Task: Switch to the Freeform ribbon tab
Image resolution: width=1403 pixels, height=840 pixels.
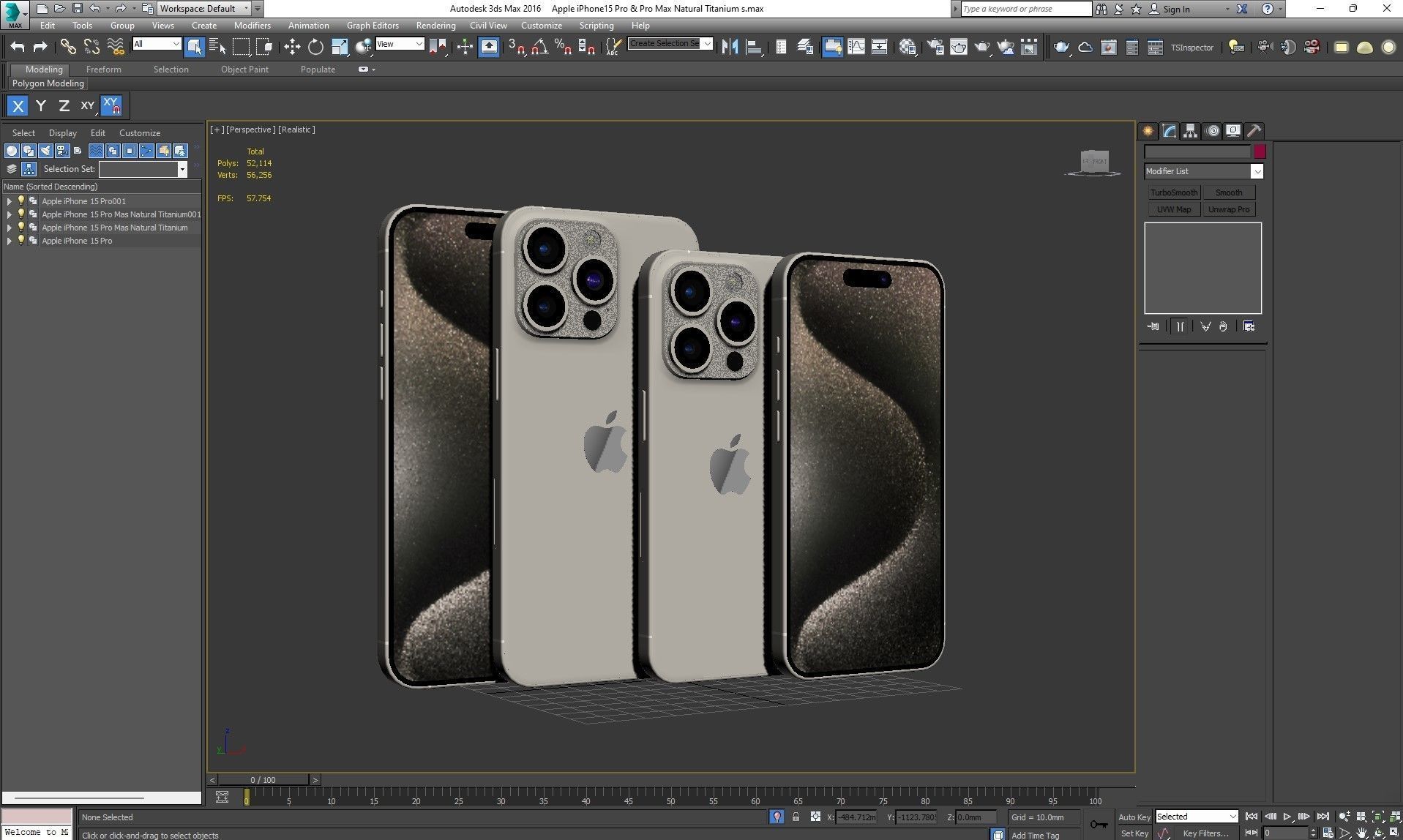Action: [x=104, y=70]
